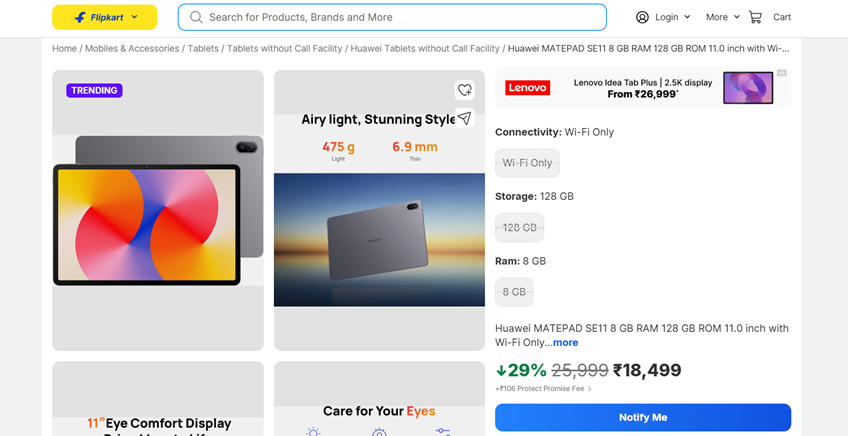Select the 128 GB storage option

(519, 228)
